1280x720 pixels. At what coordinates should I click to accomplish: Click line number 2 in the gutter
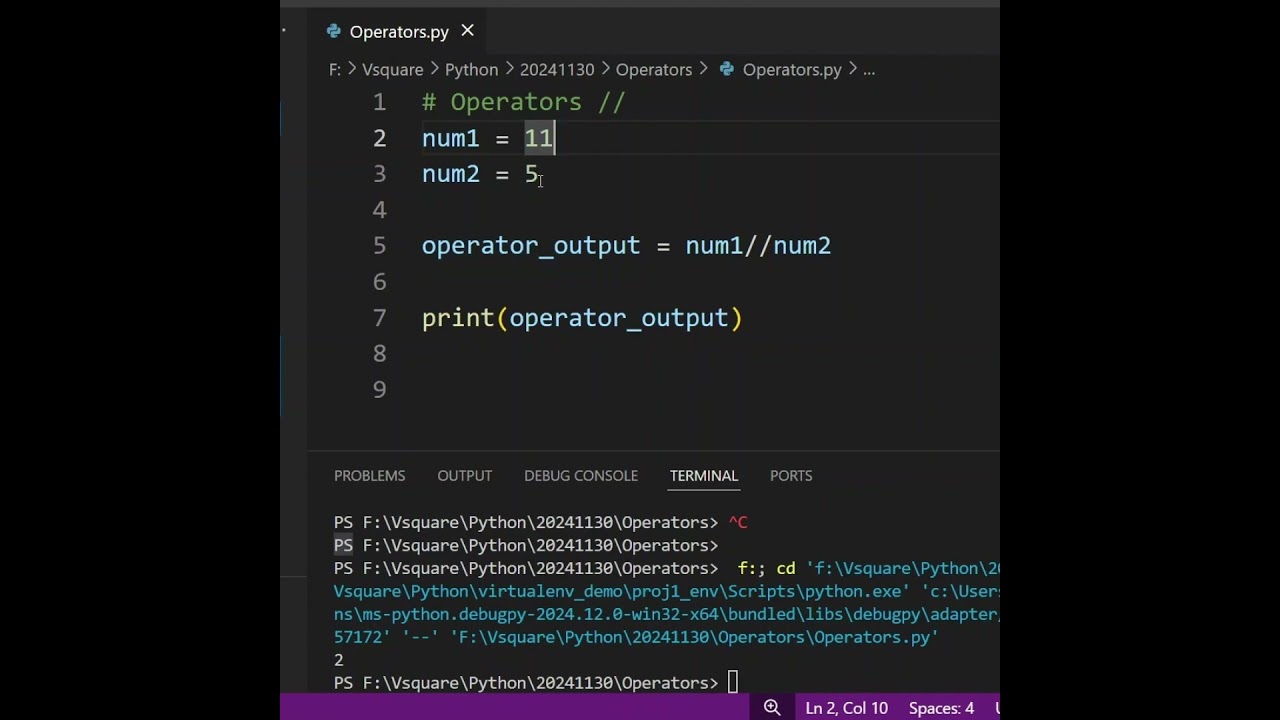(x=379, y=138)
